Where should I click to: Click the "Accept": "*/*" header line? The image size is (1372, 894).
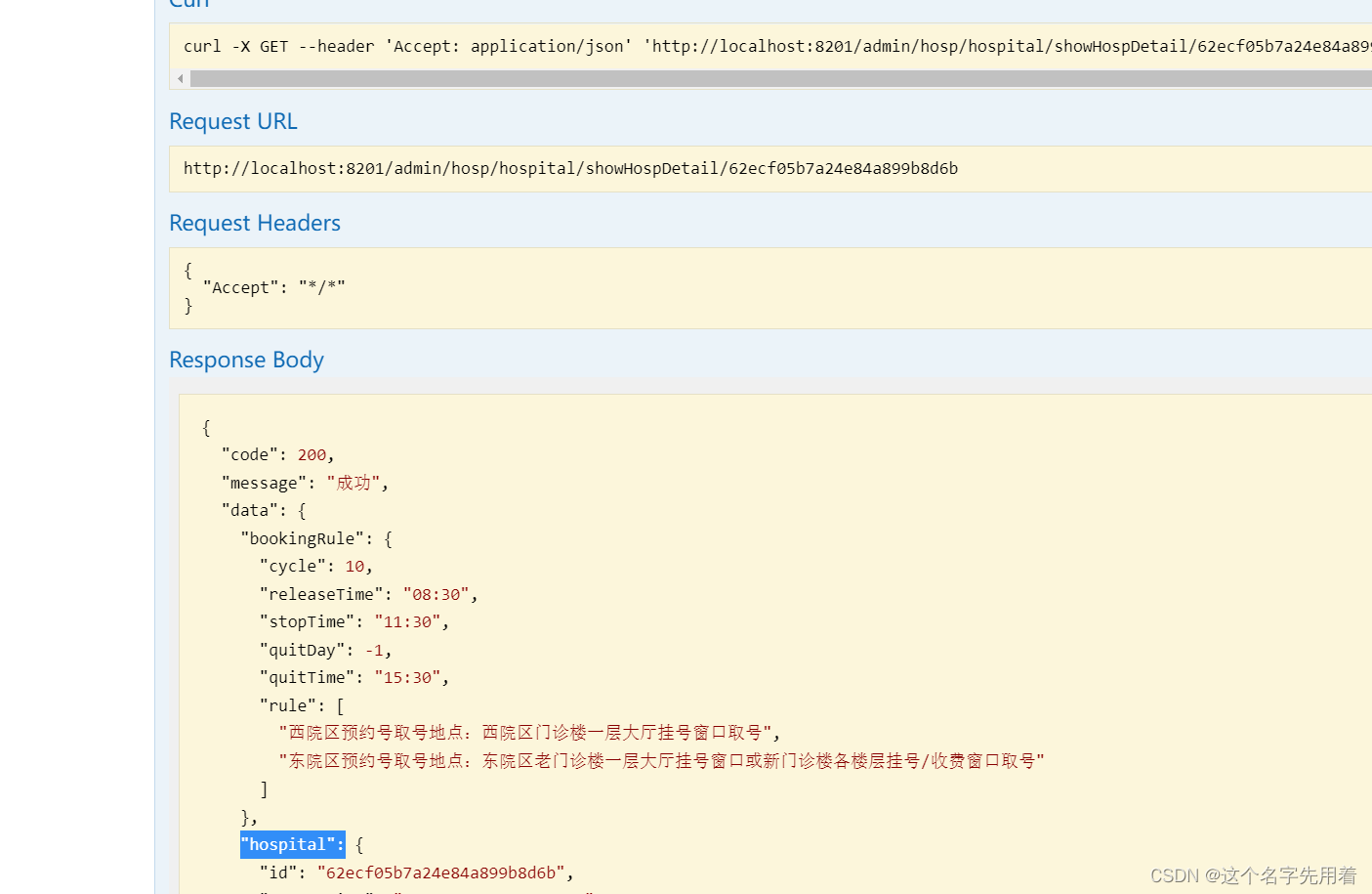pyautogui.click(x=273, y=287)
